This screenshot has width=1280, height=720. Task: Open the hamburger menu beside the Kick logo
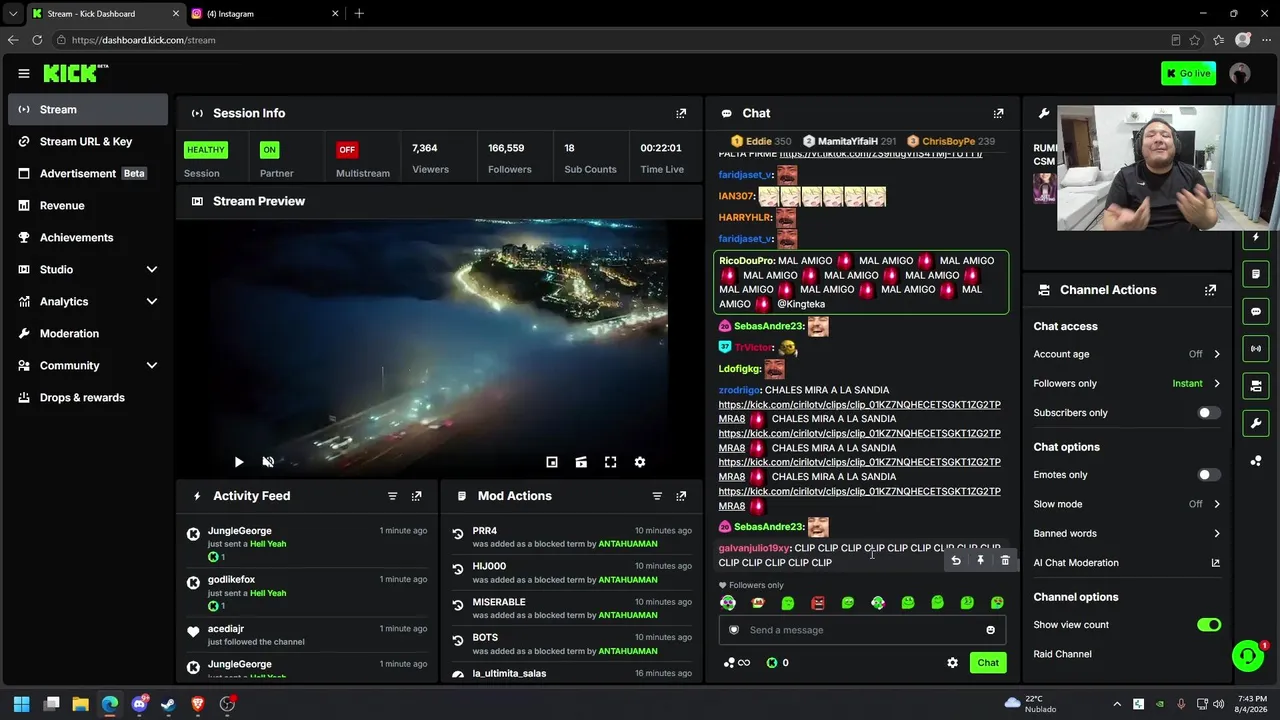click(x=23, y=73)
